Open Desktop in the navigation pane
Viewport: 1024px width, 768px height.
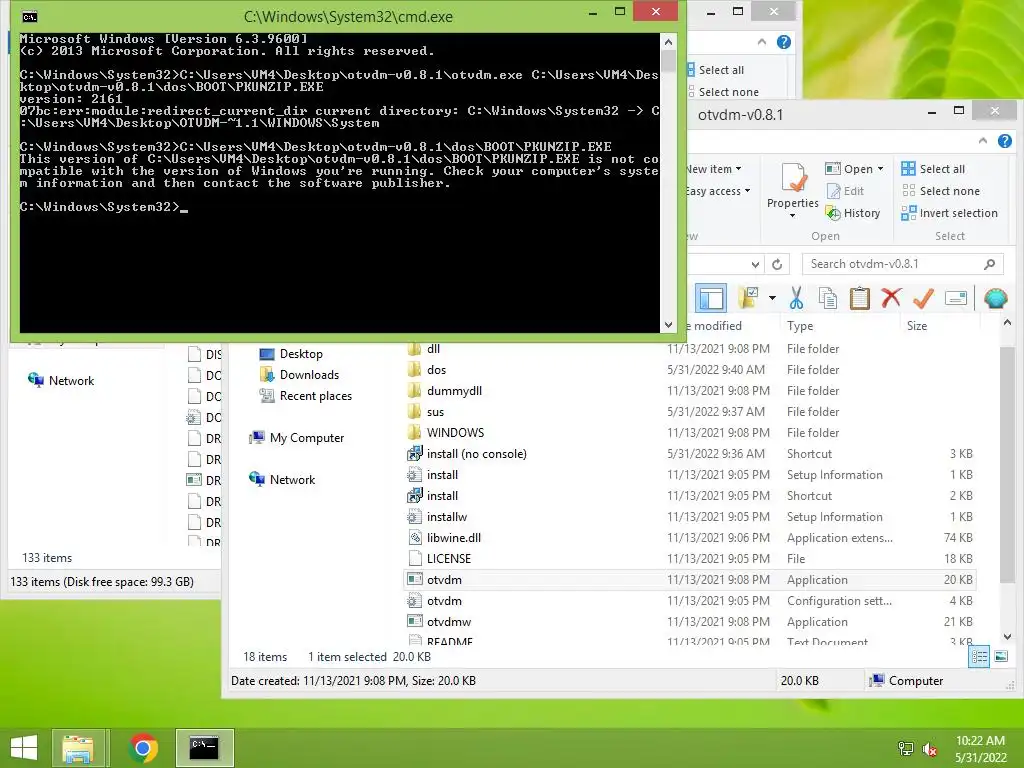coord(291,354)
